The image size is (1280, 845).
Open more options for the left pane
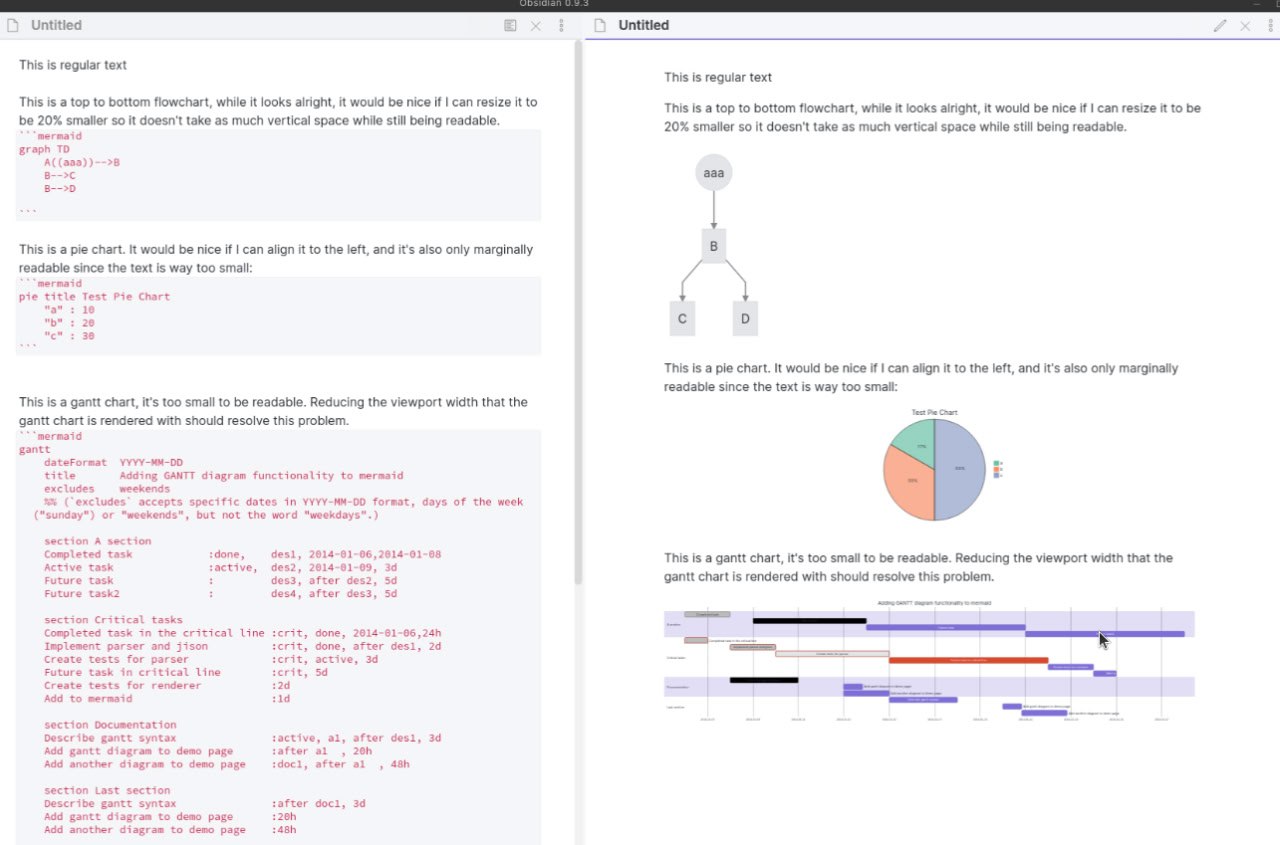(x=562, y=26)
